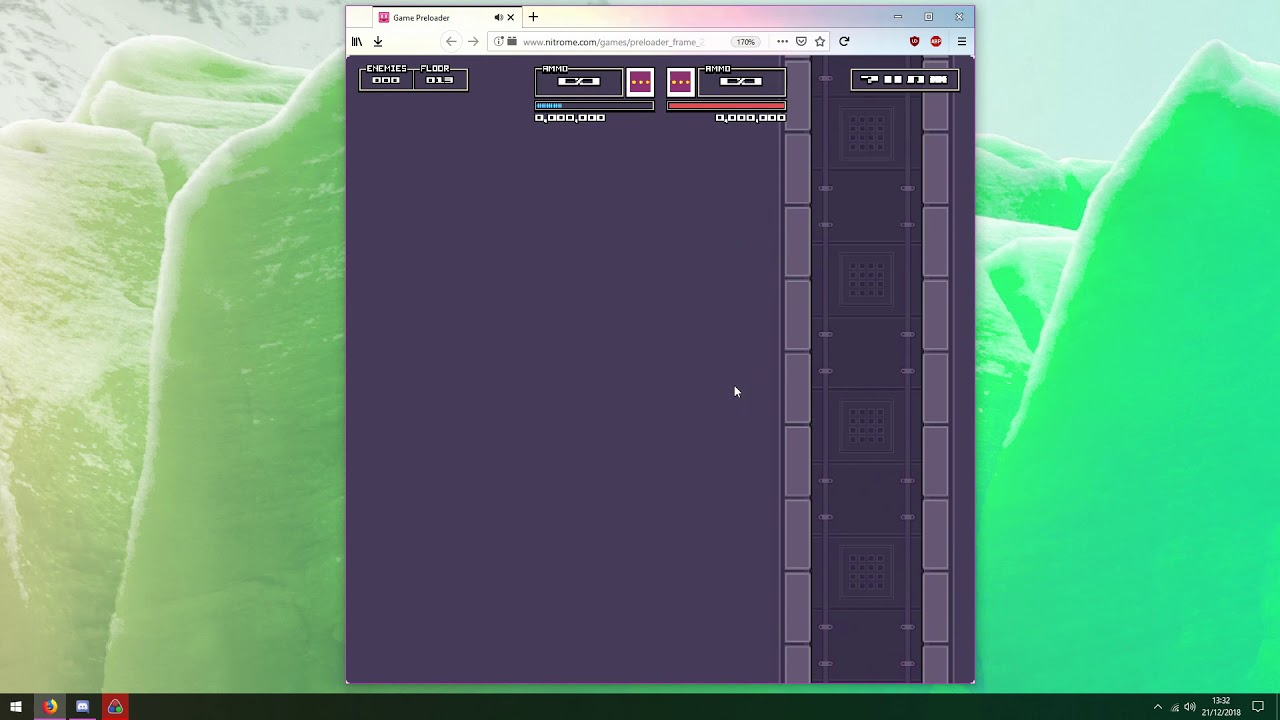
Task: Close the Firefox window
Action: coord(959,16)
